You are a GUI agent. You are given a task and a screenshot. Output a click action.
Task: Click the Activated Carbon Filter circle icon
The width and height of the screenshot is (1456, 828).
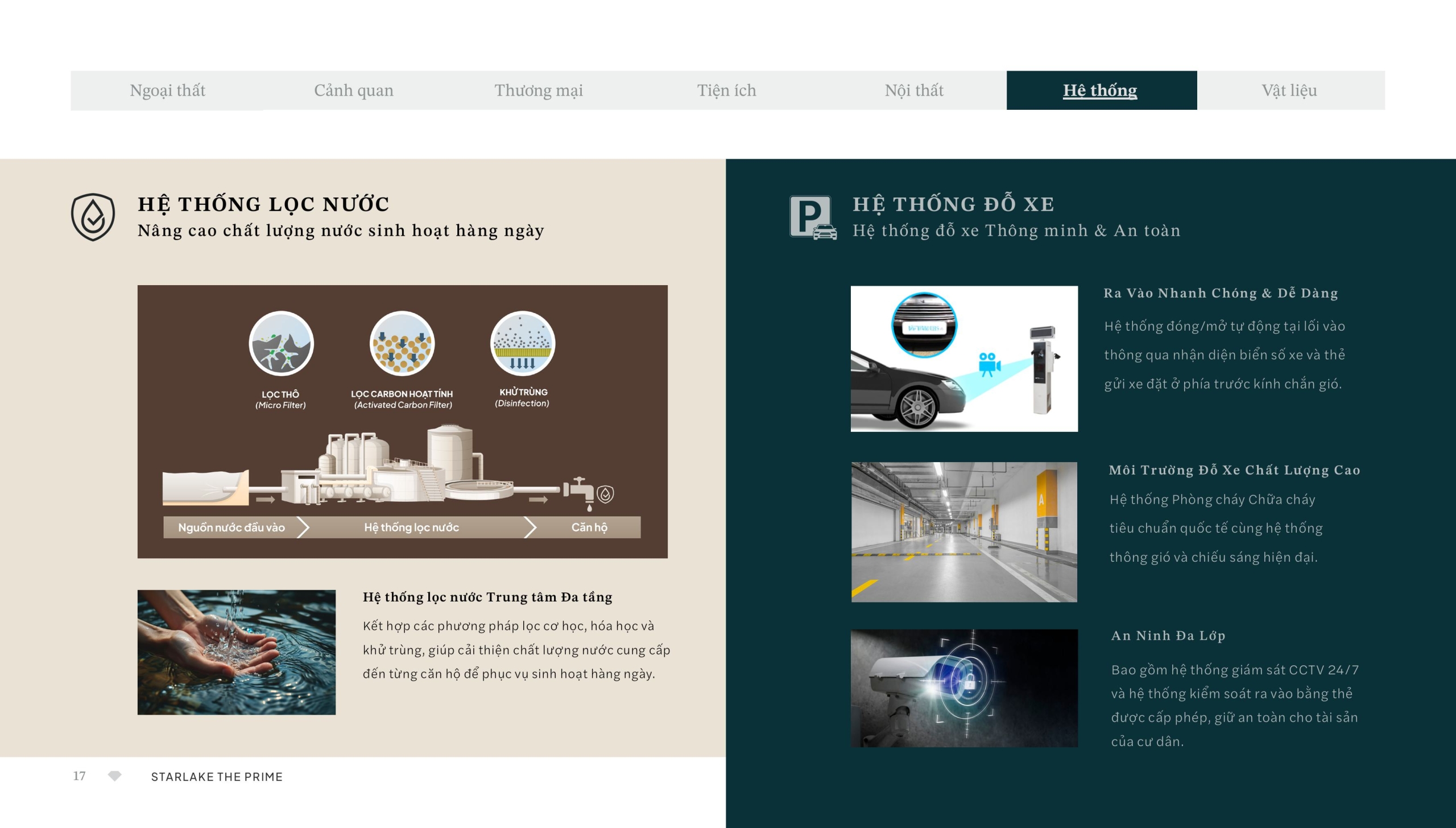click(x=402, y=344)
